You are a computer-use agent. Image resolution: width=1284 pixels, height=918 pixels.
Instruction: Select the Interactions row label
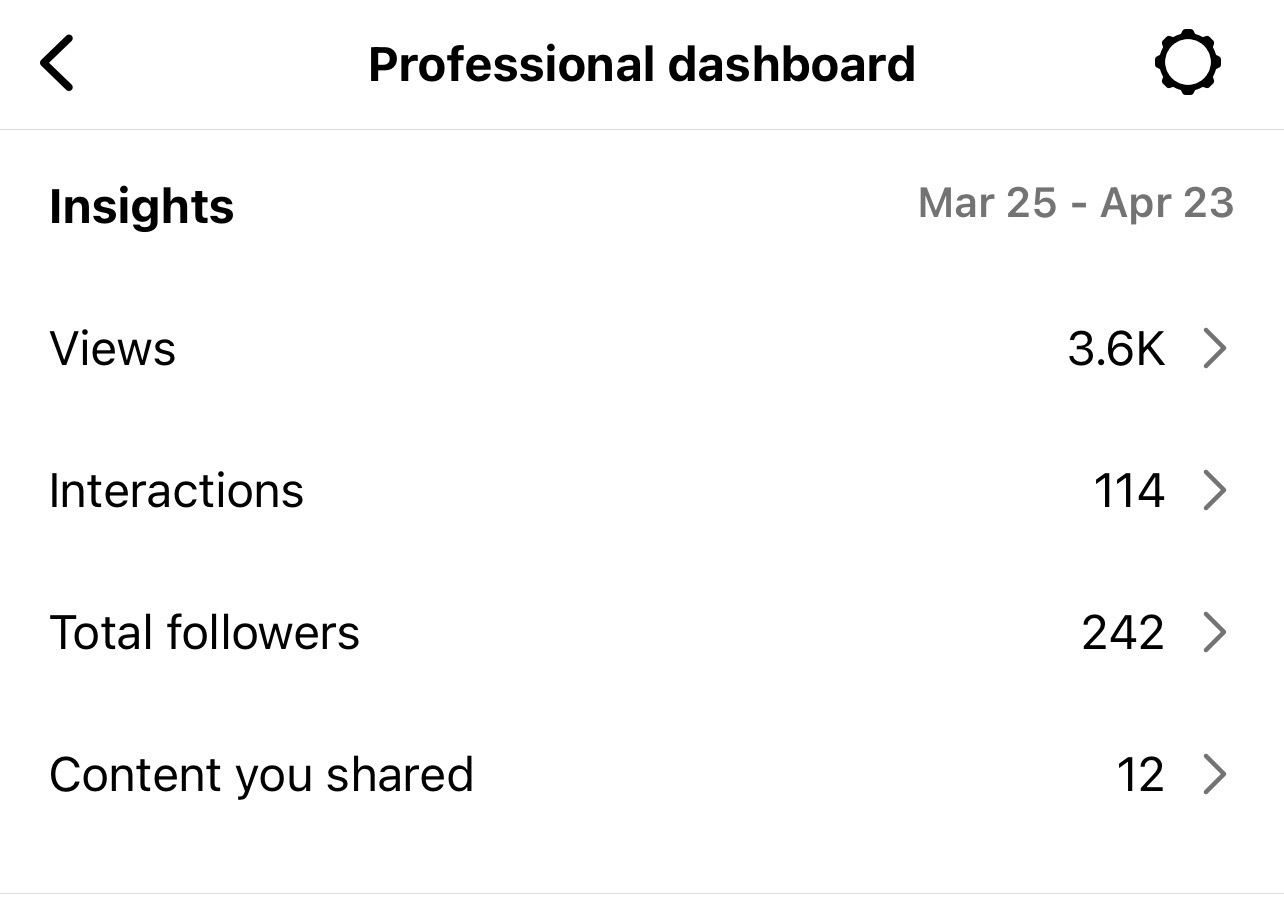click(x=176, y=491)
